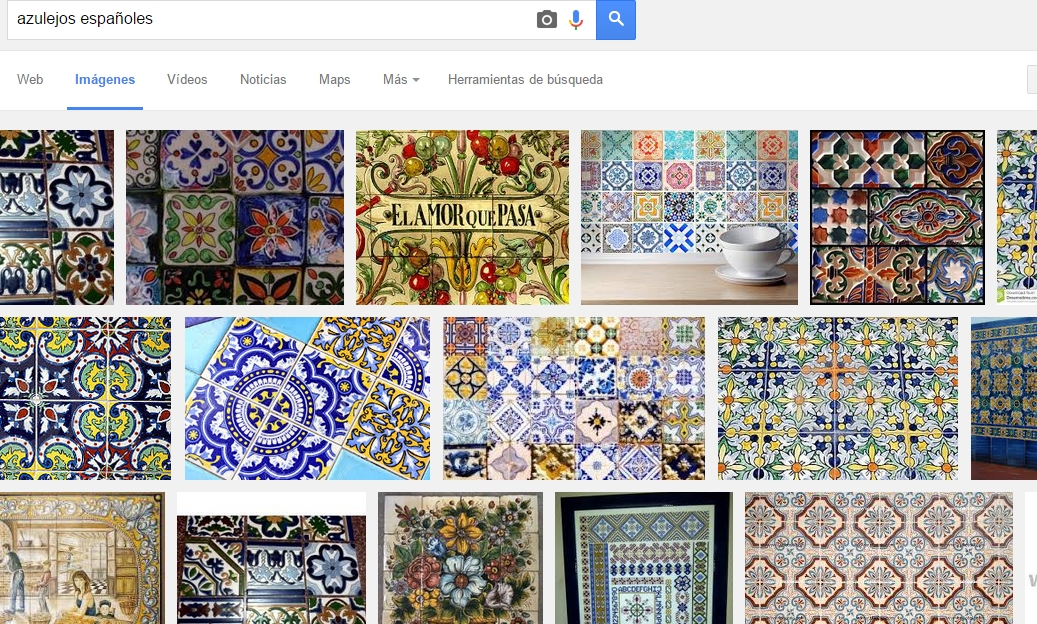
Task: Open the dark-bordered Moorish geometric tile image
Action: coord(897,217)
